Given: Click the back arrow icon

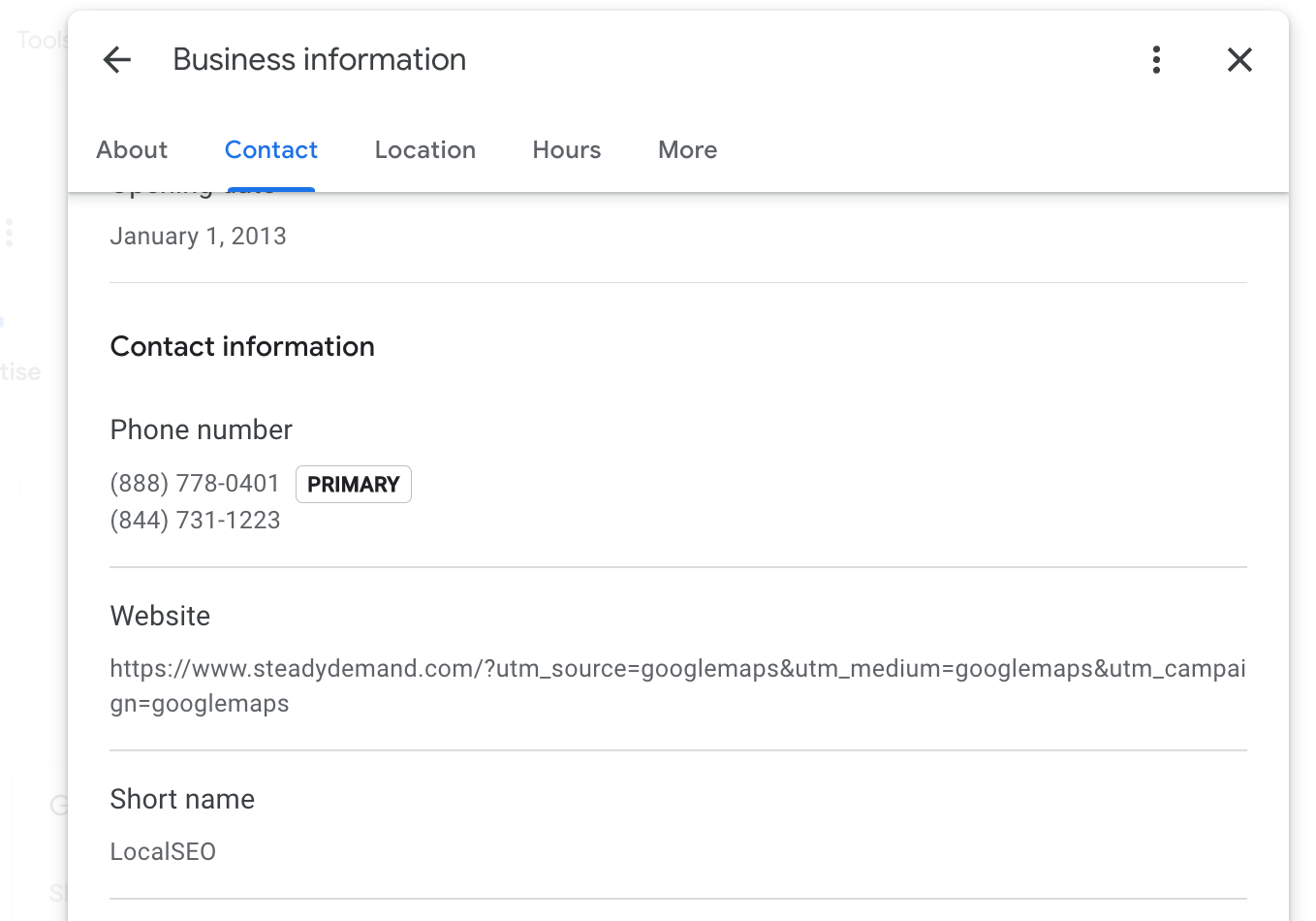Looking at the screenshot, I should click(x=117, y=60).
